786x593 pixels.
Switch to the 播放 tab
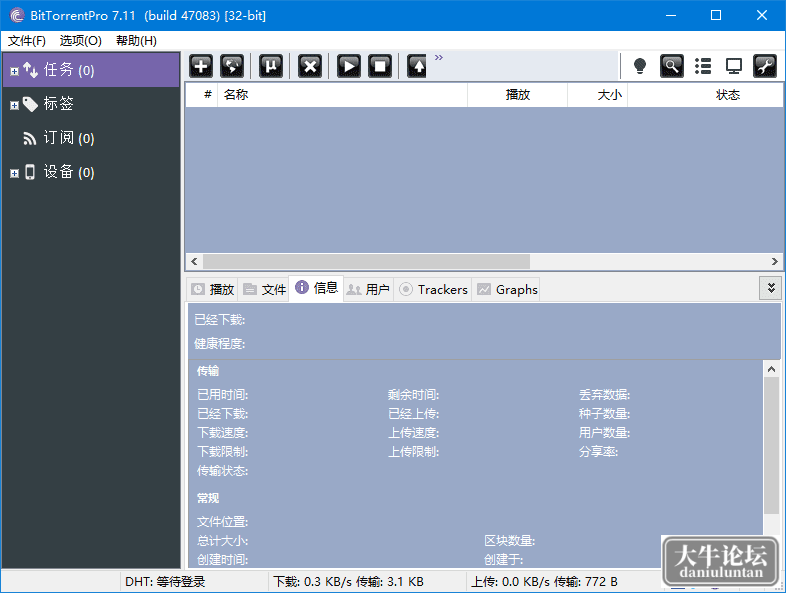(x=213, y=289)
